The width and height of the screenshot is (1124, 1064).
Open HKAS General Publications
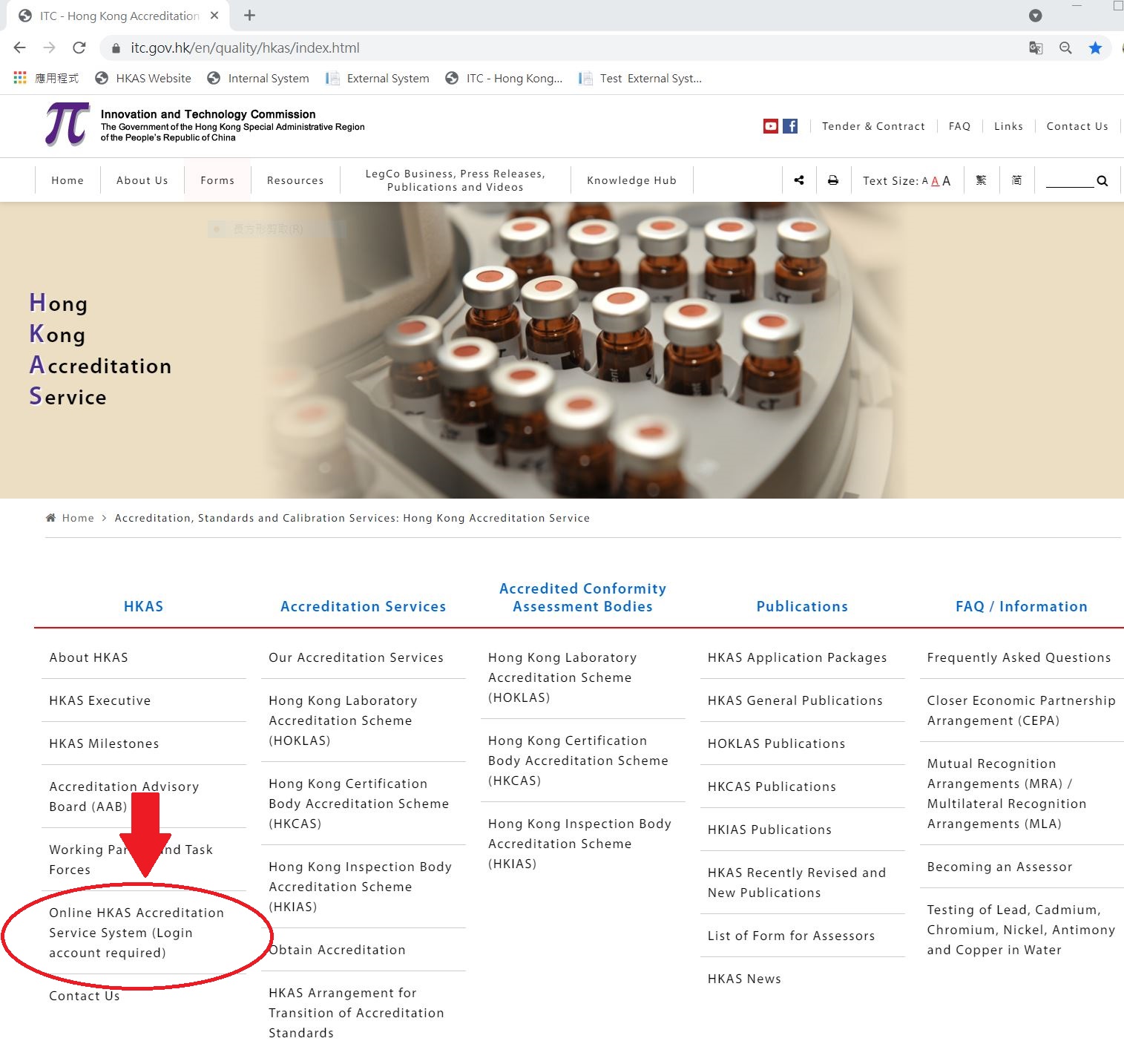795,700
